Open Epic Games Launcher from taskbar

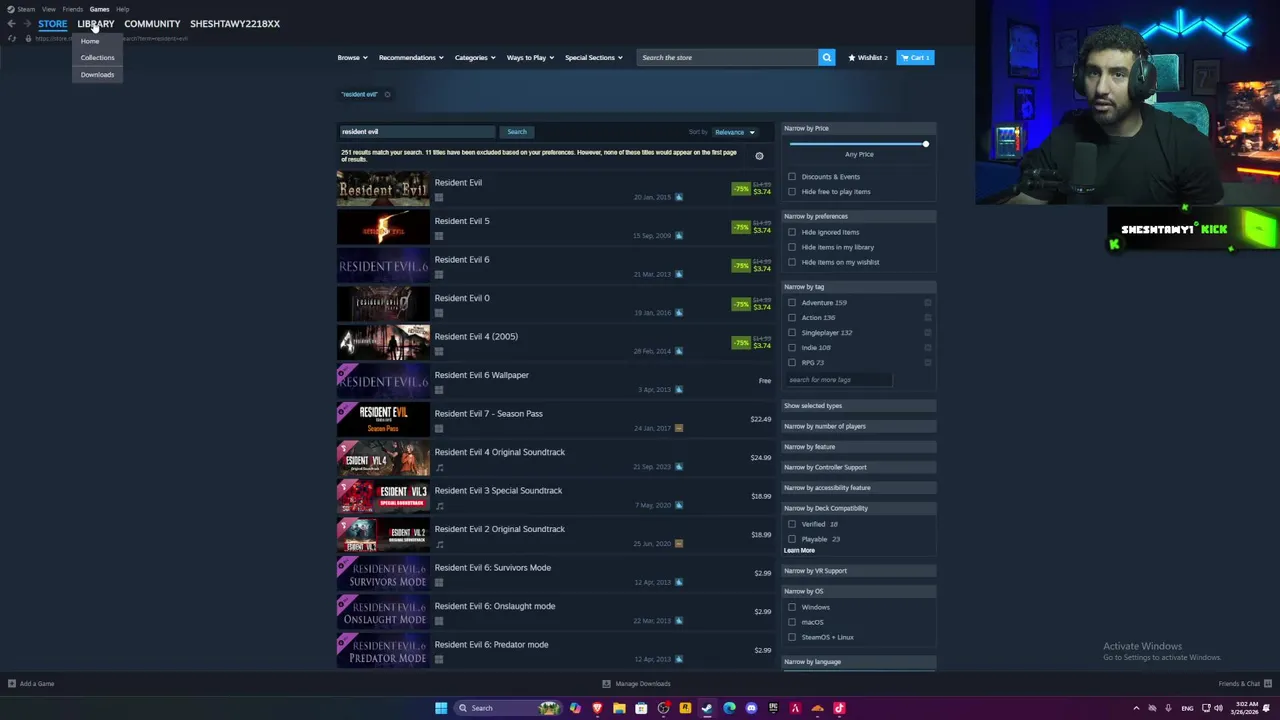(x=773, y=708)
